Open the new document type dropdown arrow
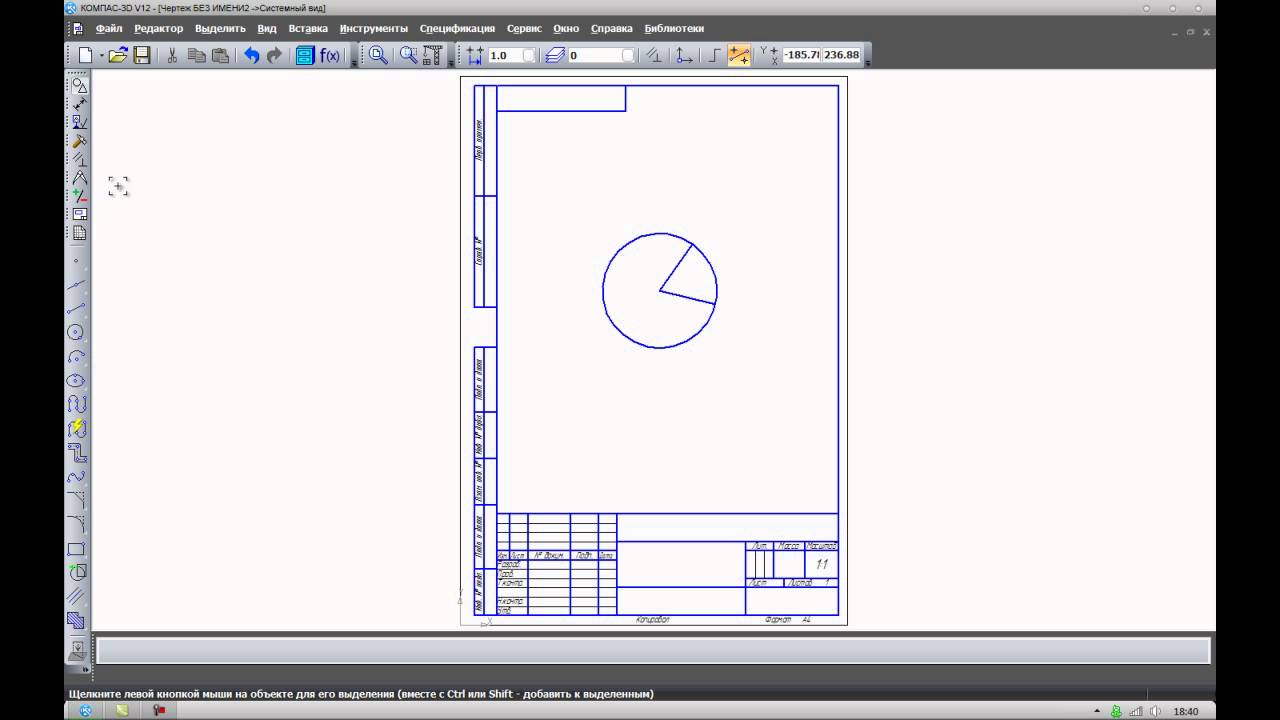Screen dimensions: 1280x720 point(101,56)
